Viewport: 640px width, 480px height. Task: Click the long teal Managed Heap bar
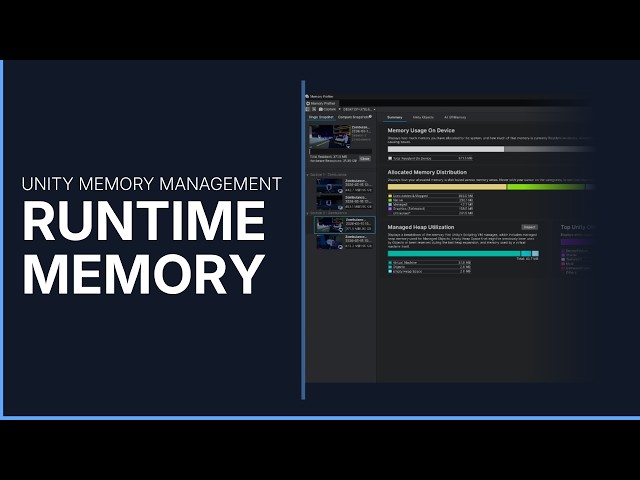(454, 253)
